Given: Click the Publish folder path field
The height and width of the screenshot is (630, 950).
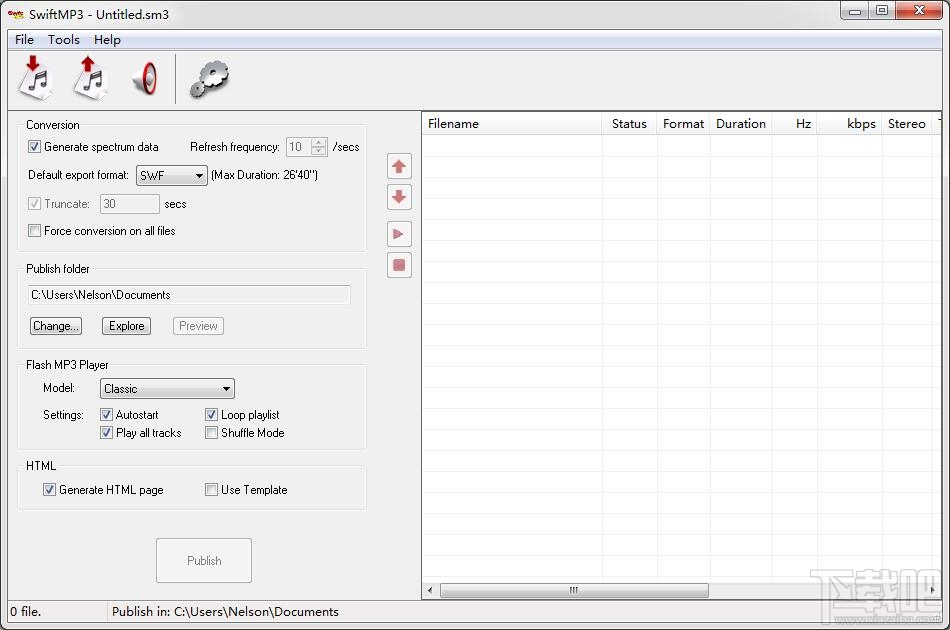Looking at the screenshot, I should (x=189, y=295).
